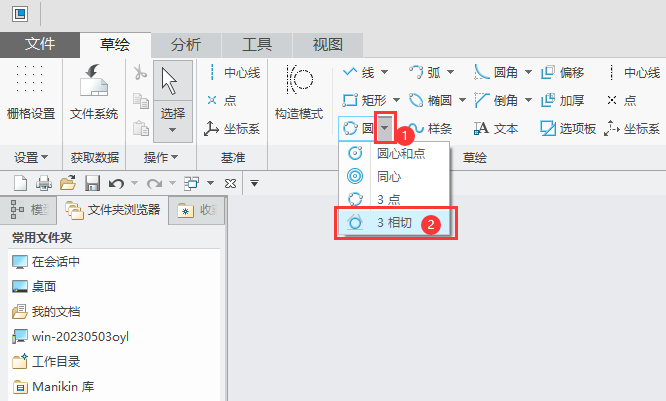
Task: Click 中心线 in the 基准 group
Action: [234, 73]
